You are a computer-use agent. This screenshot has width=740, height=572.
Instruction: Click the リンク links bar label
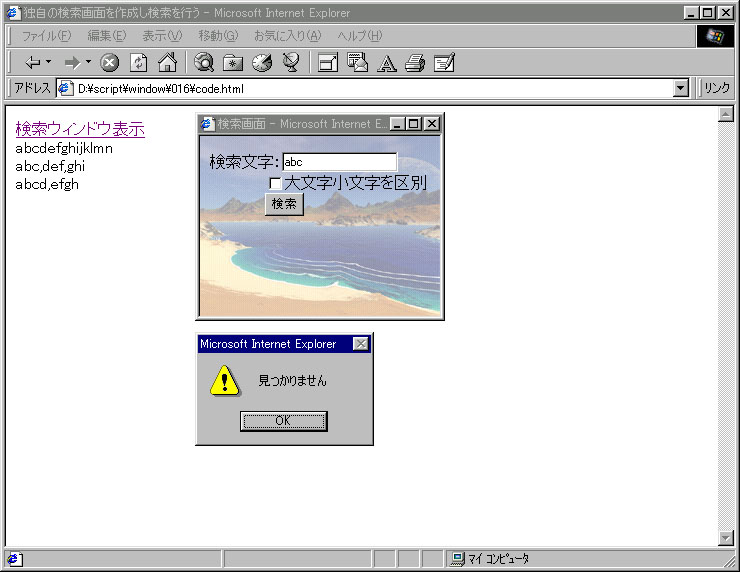click(717, 88)
